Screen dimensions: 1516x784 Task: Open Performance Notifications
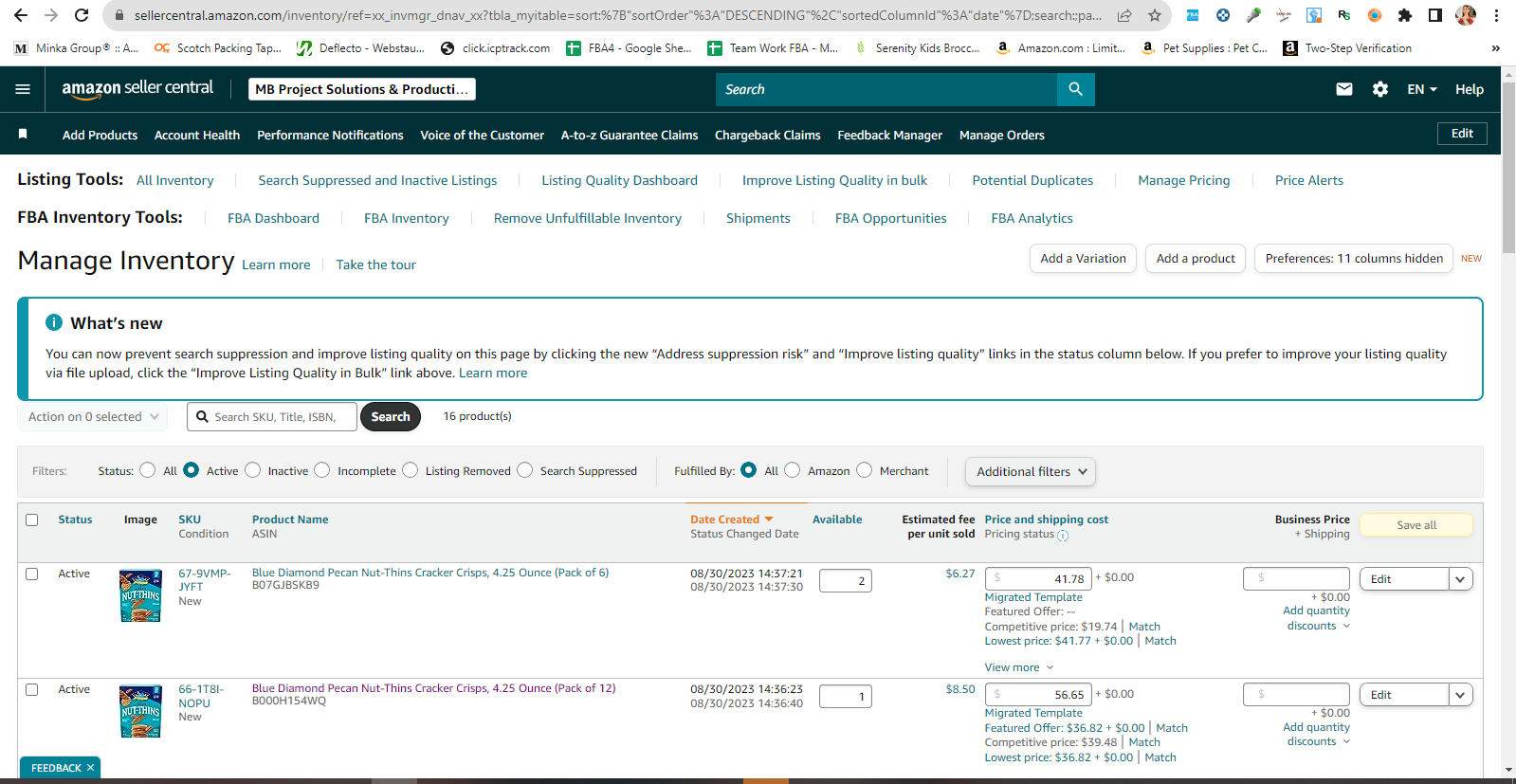330,136
